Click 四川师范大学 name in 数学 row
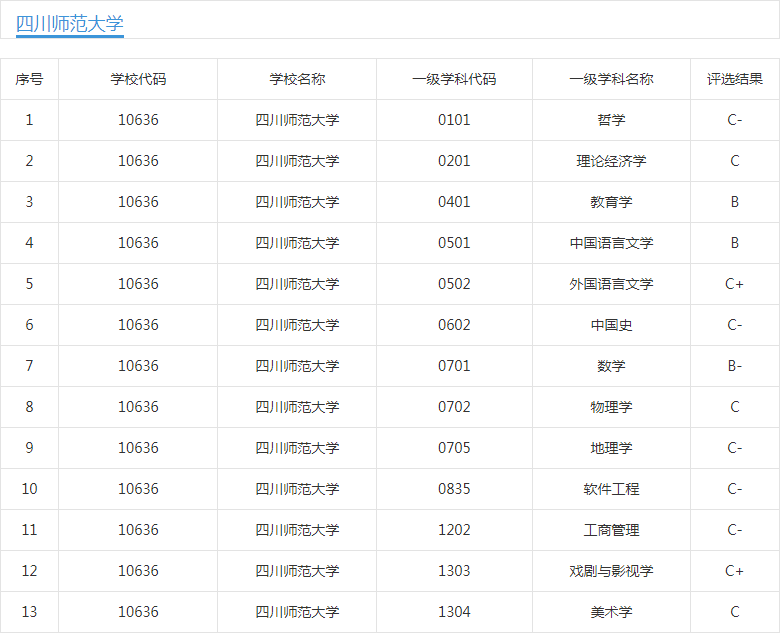Image resolution: width=784 pixels, height=635 pixels. pyautogui.click(x=297, y=366)
